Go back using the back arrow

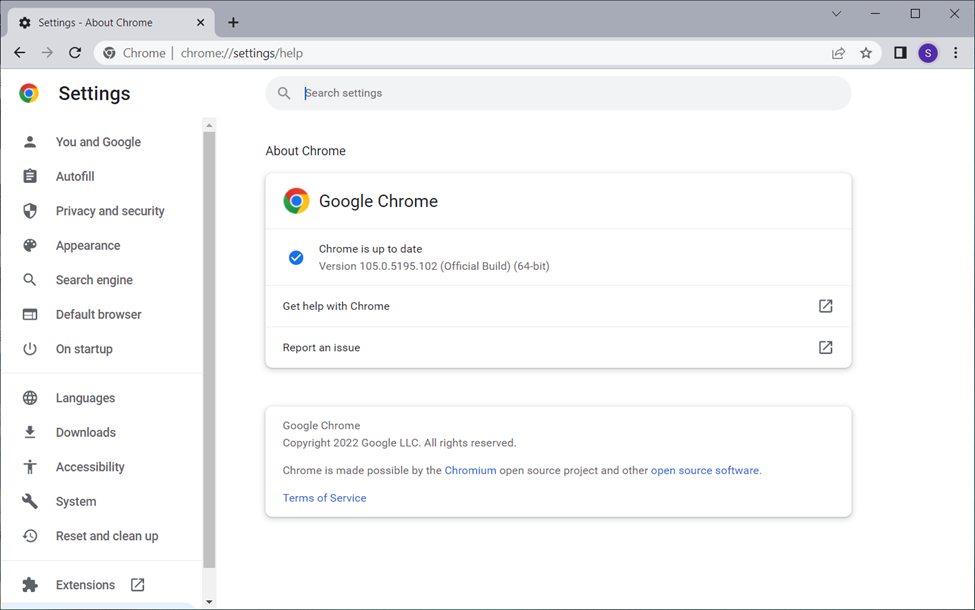click(20, 53)
